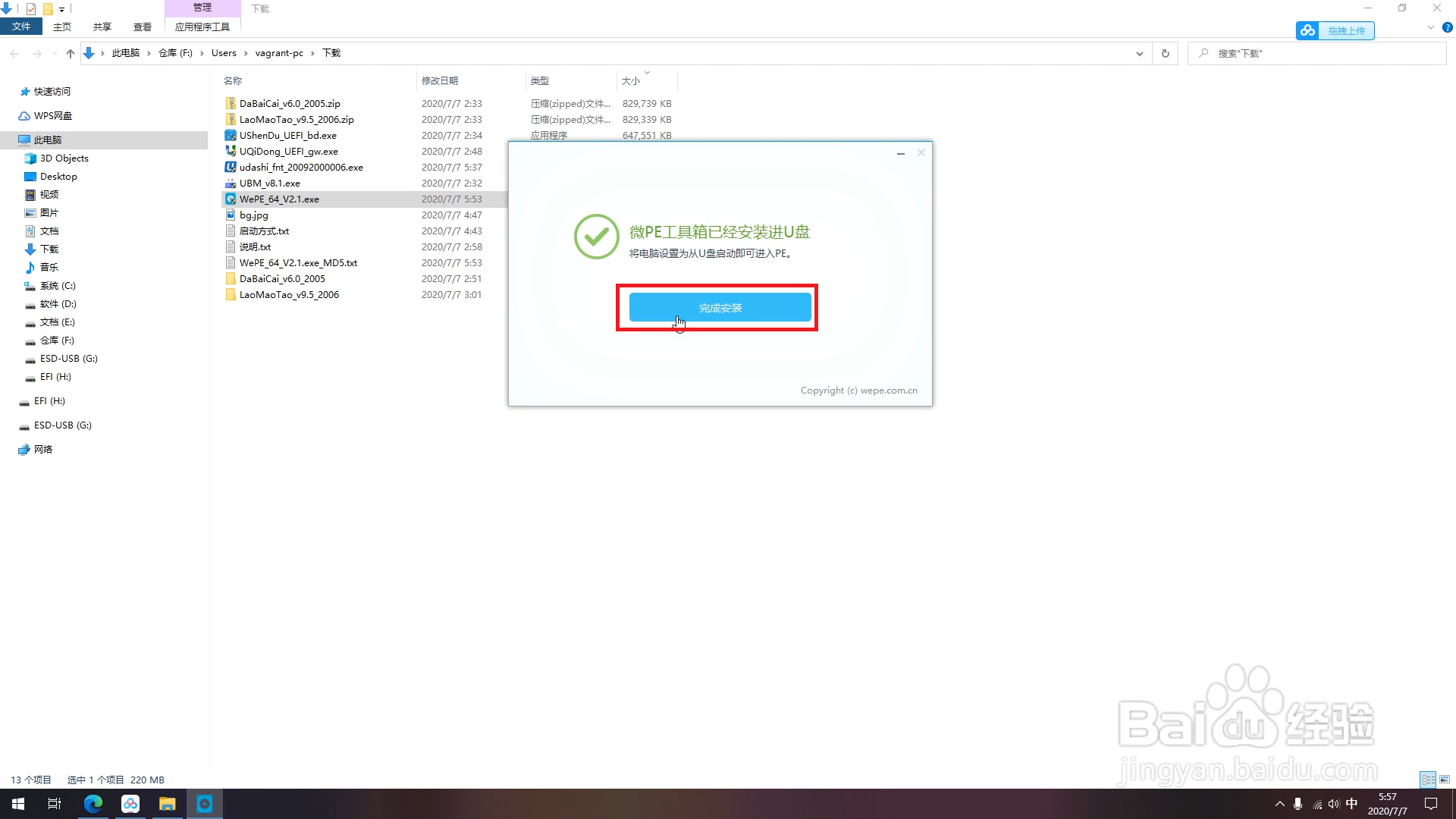Click the microphone icon in system tray
This screenshot has height=819, width=1456.
[x=1298, y=804]
